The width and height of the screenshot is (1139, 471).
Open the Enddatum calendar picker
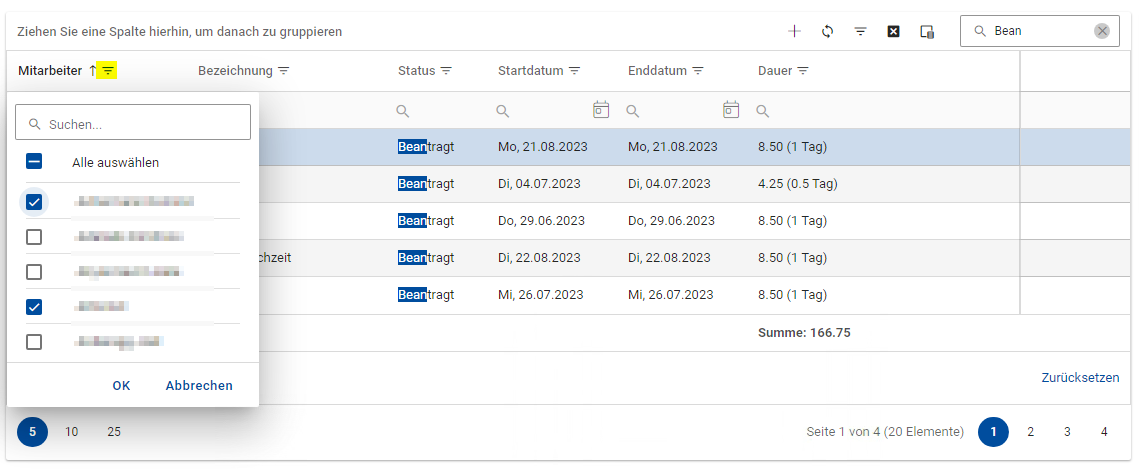(x=731, y=110)
